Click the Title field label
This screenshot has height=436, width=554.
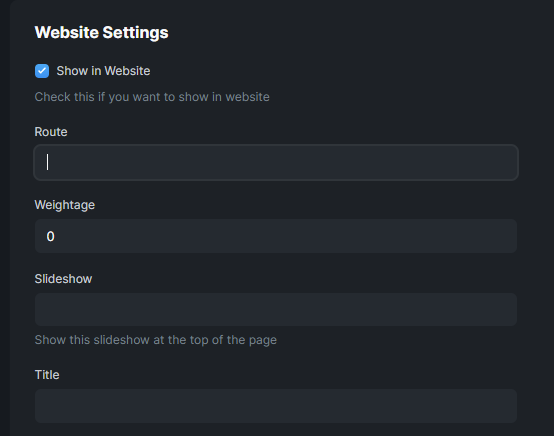[47, 375]
